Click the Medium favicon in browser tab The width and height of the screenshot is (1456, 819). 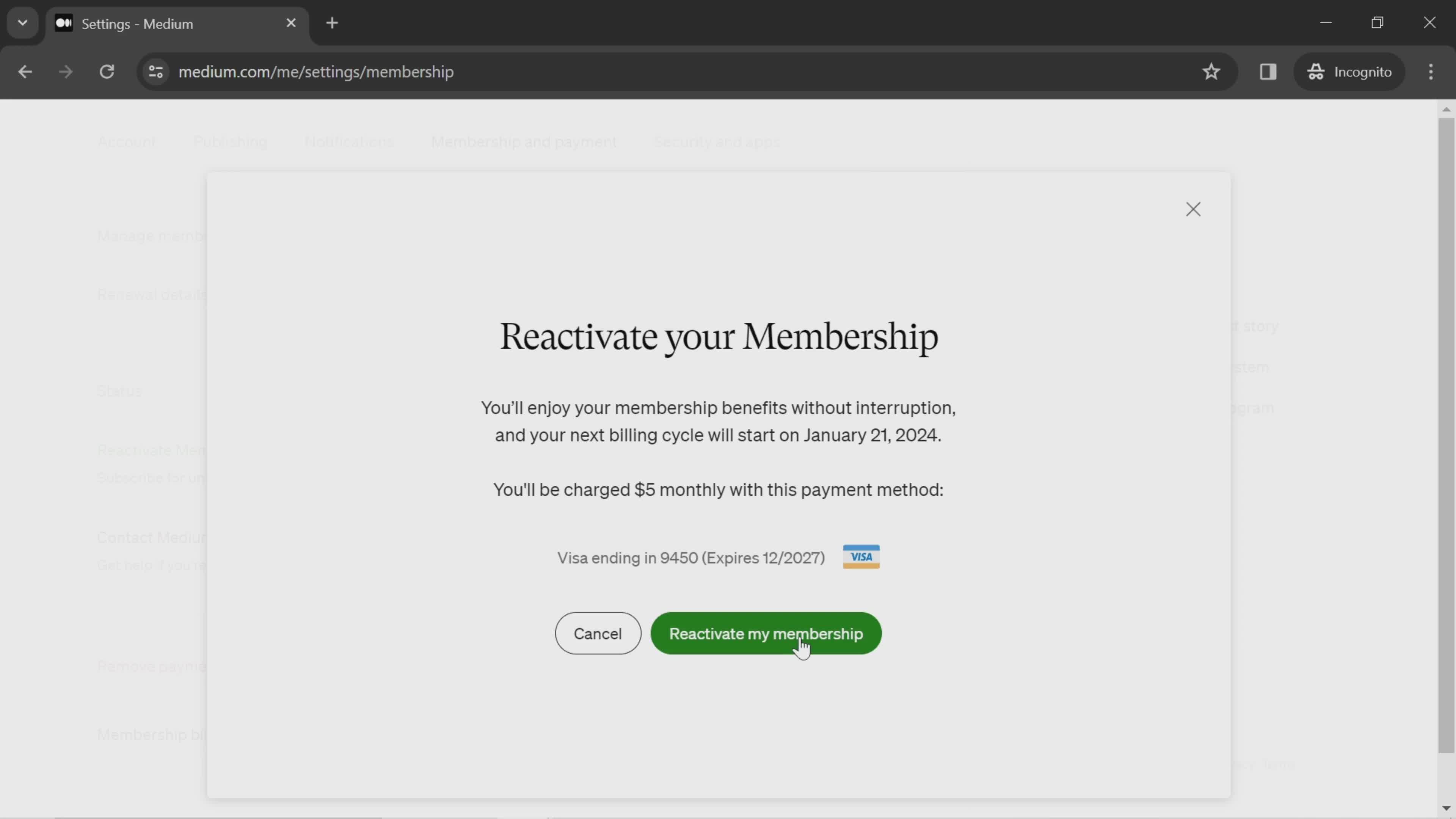63,23
